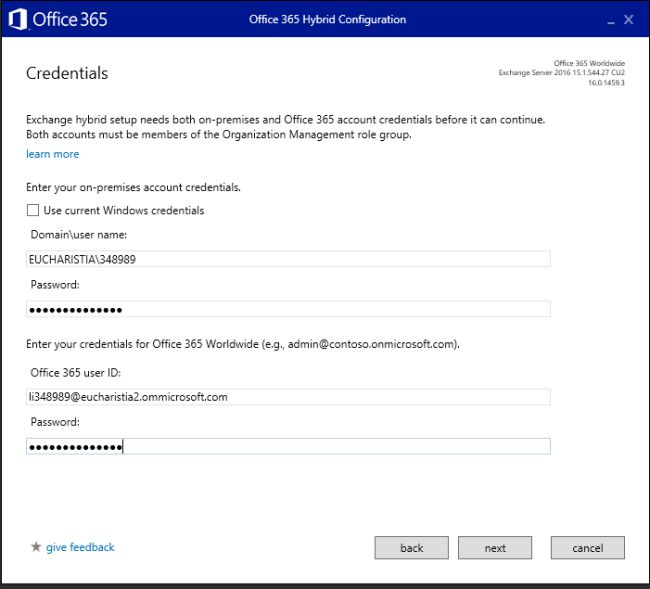Viewport: 650px width, 589px height.
Task: Focus the Domain\user name field
Action: (288, 259)
